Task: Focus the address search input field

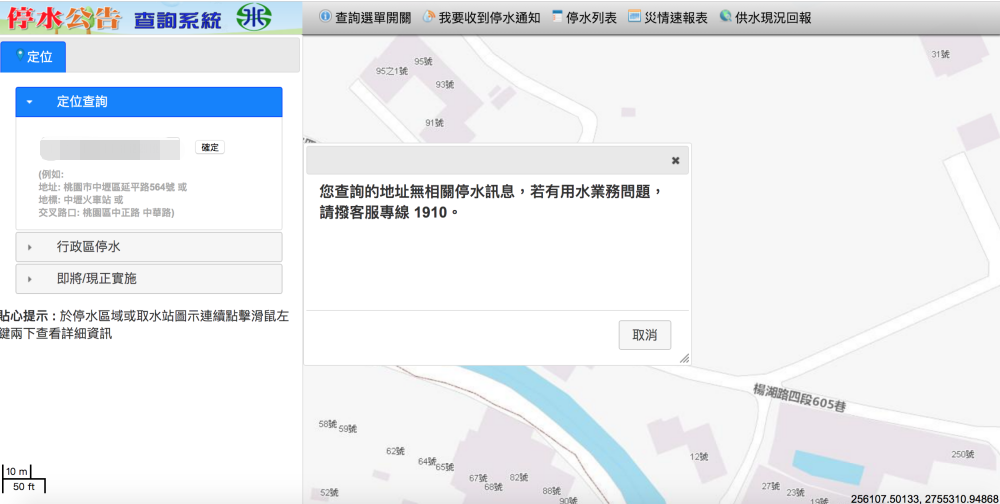Action: [x=110, y=148]
